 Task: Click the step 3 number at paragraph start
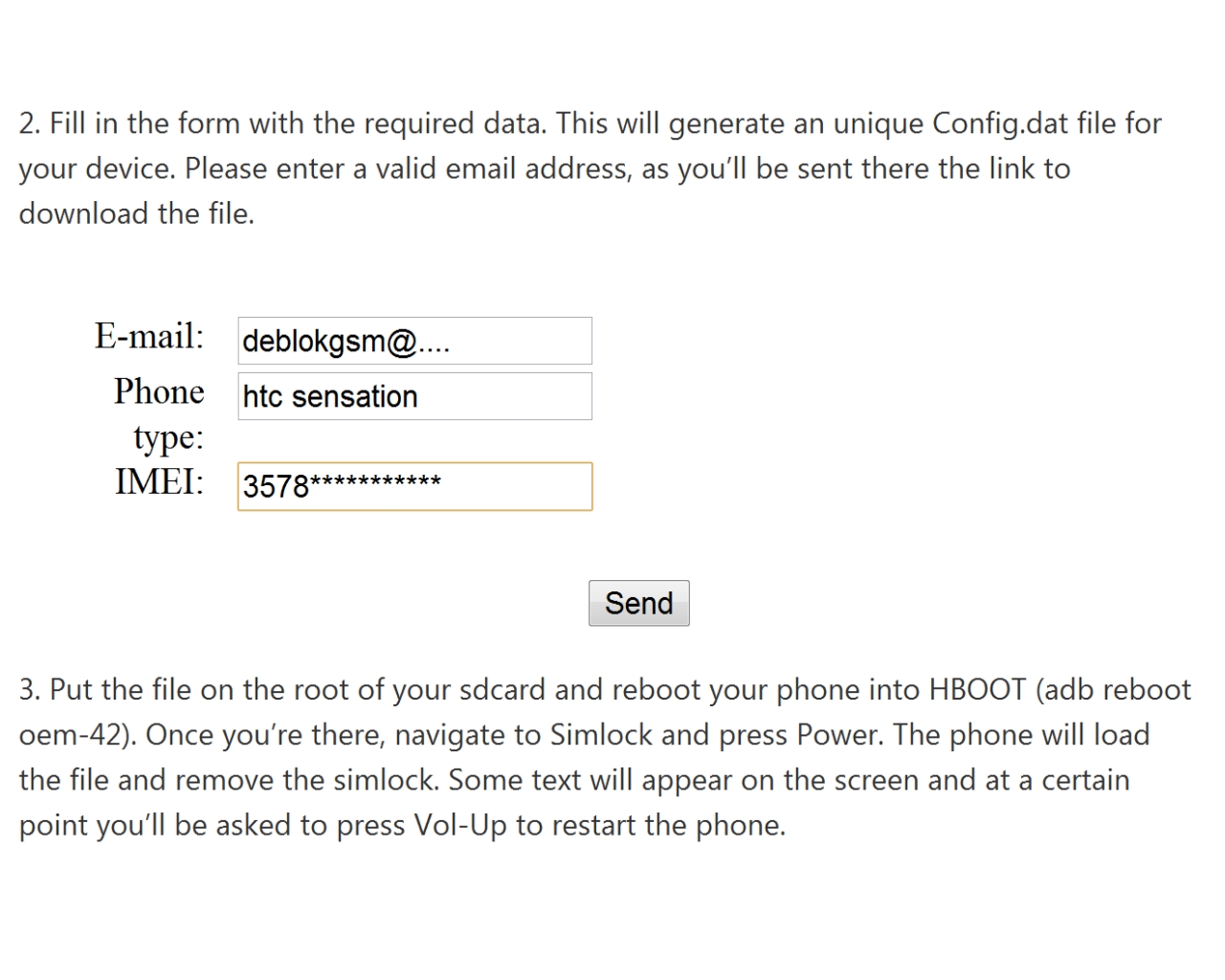30,689
